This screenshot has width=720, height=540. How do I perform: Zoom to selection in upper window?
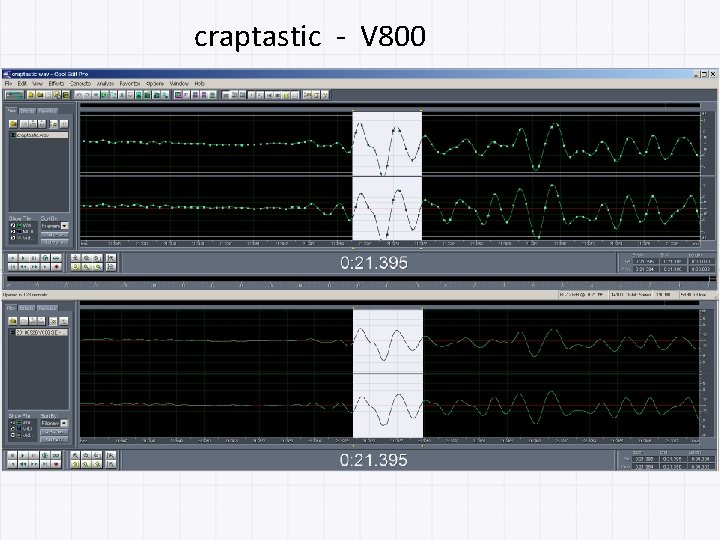coord(76,267)
